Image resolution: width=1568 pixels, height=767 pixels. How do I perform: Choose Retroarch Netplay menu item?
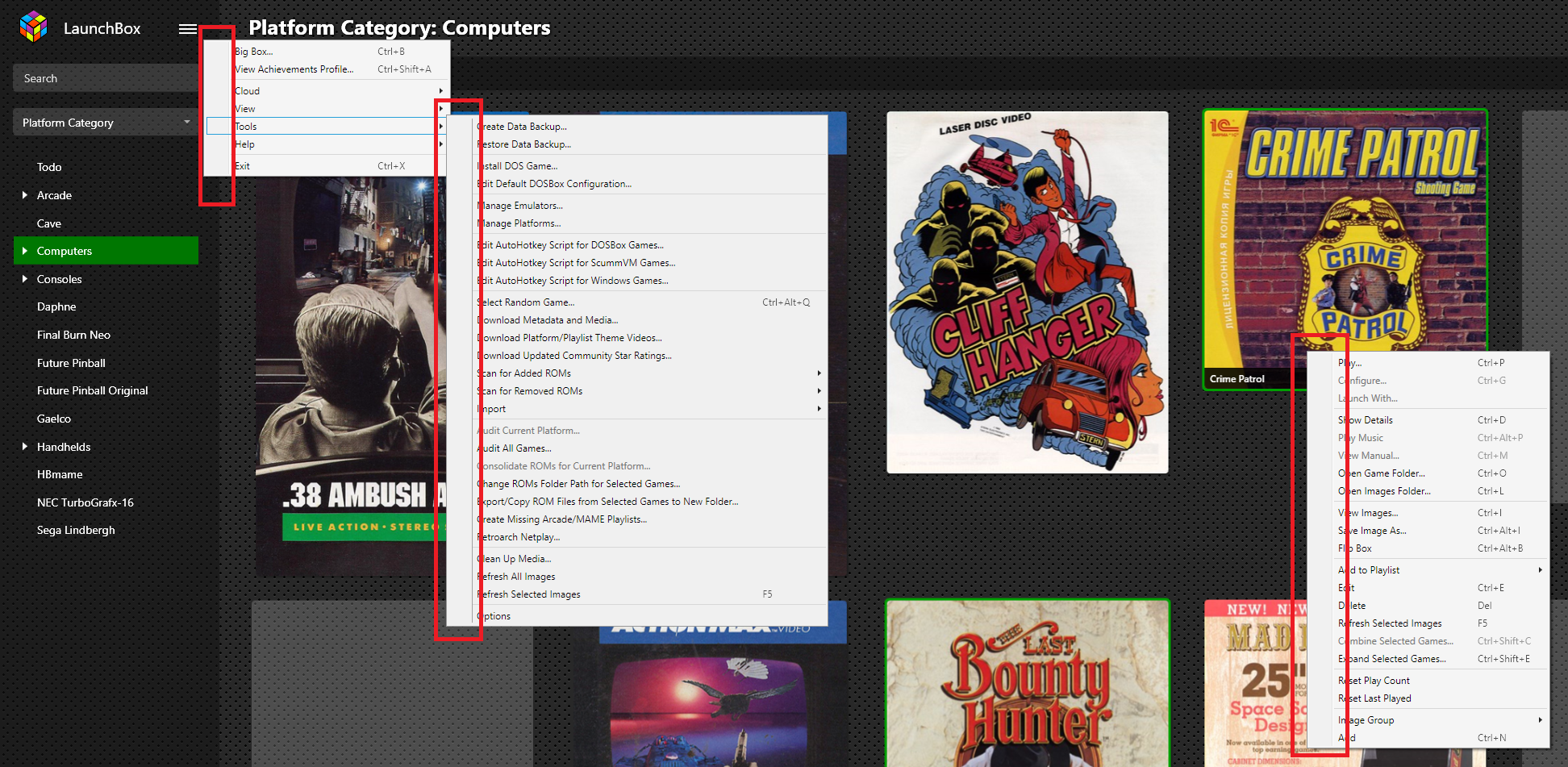tap(637, 537)
